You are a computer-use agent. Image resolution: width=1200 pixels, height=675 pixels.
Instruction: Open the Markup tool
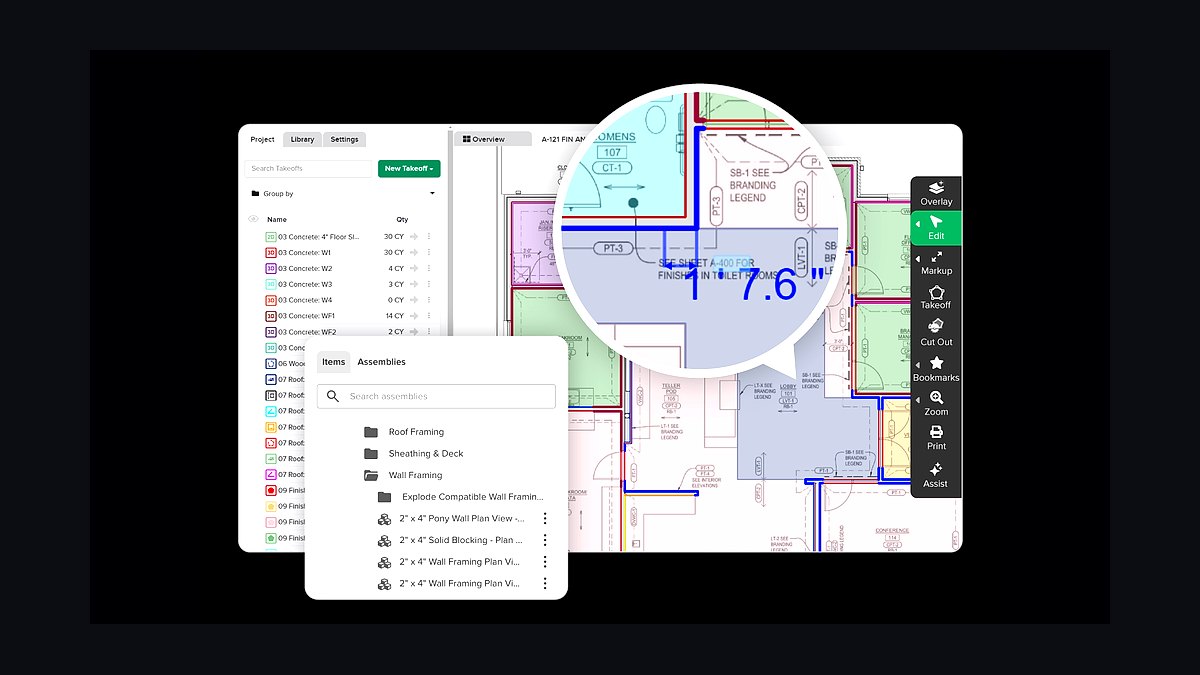[x=936, y=263]
